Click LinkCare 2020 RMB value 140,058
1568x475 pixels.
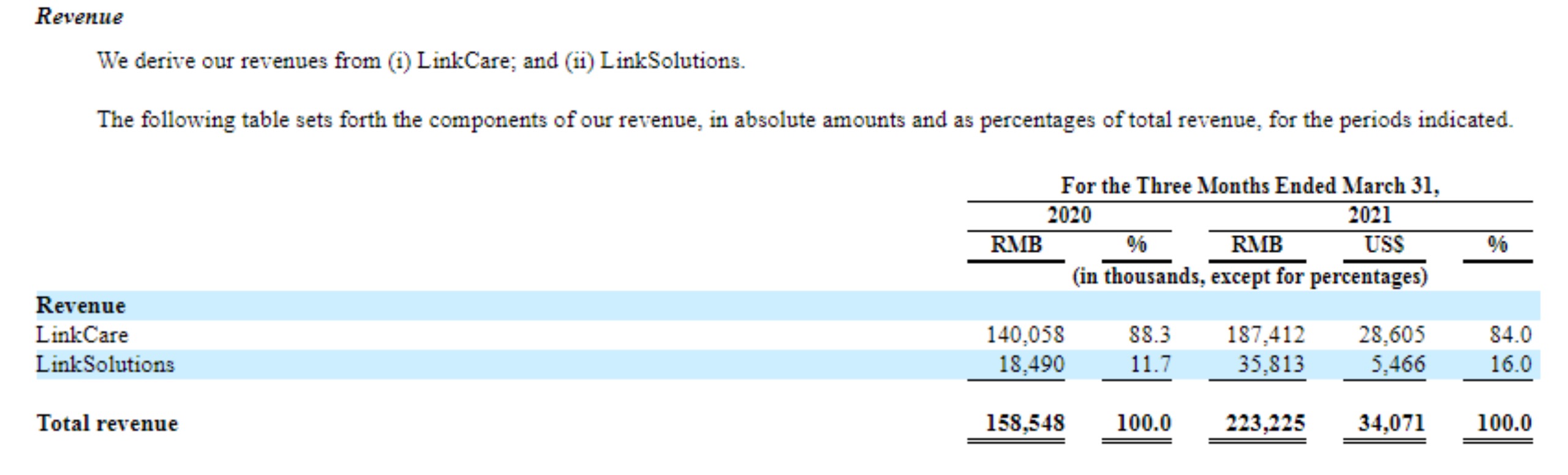(x=1025, y=335)
